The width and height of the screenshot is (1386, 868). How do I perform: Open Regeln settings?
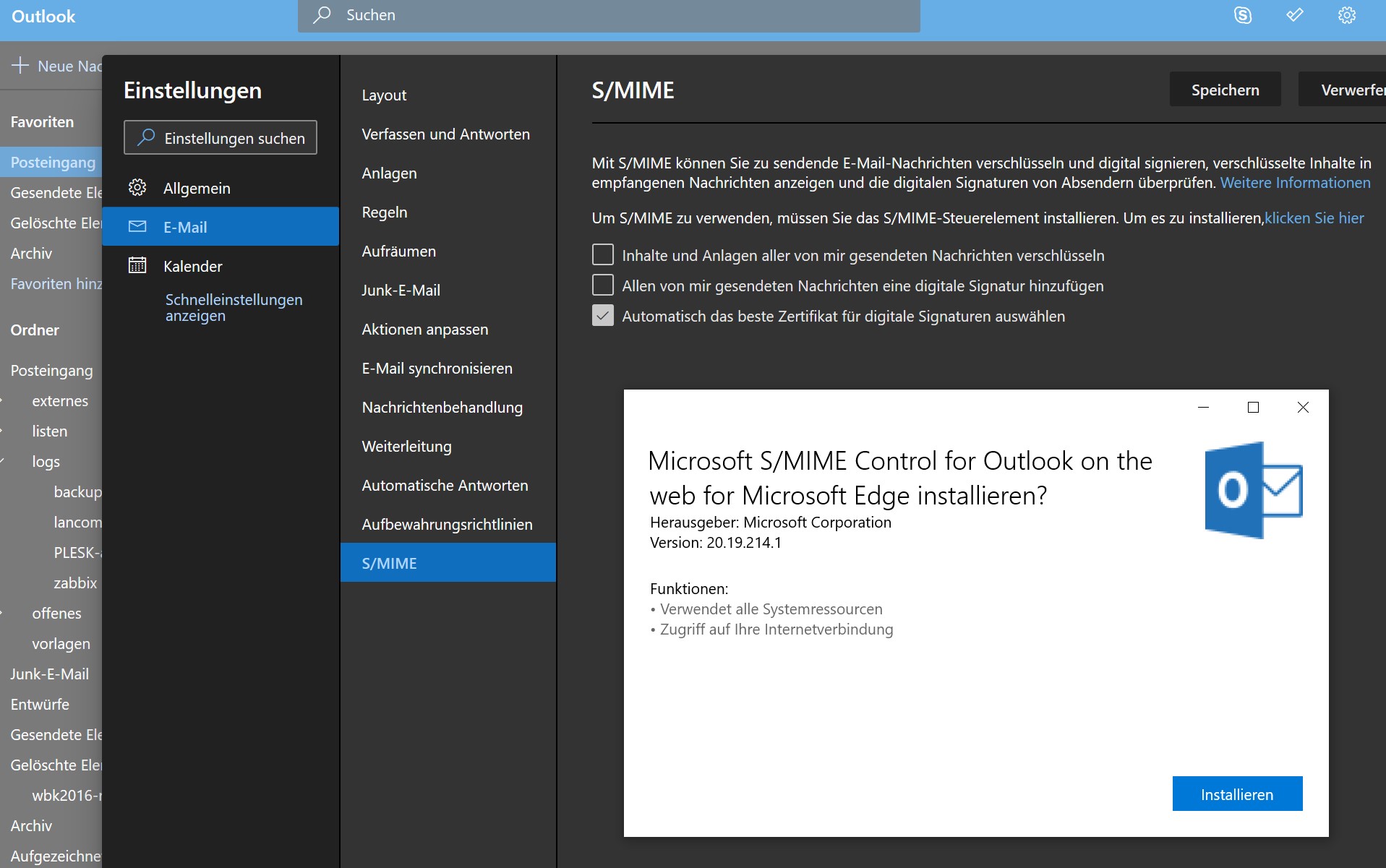coord(448,212)
